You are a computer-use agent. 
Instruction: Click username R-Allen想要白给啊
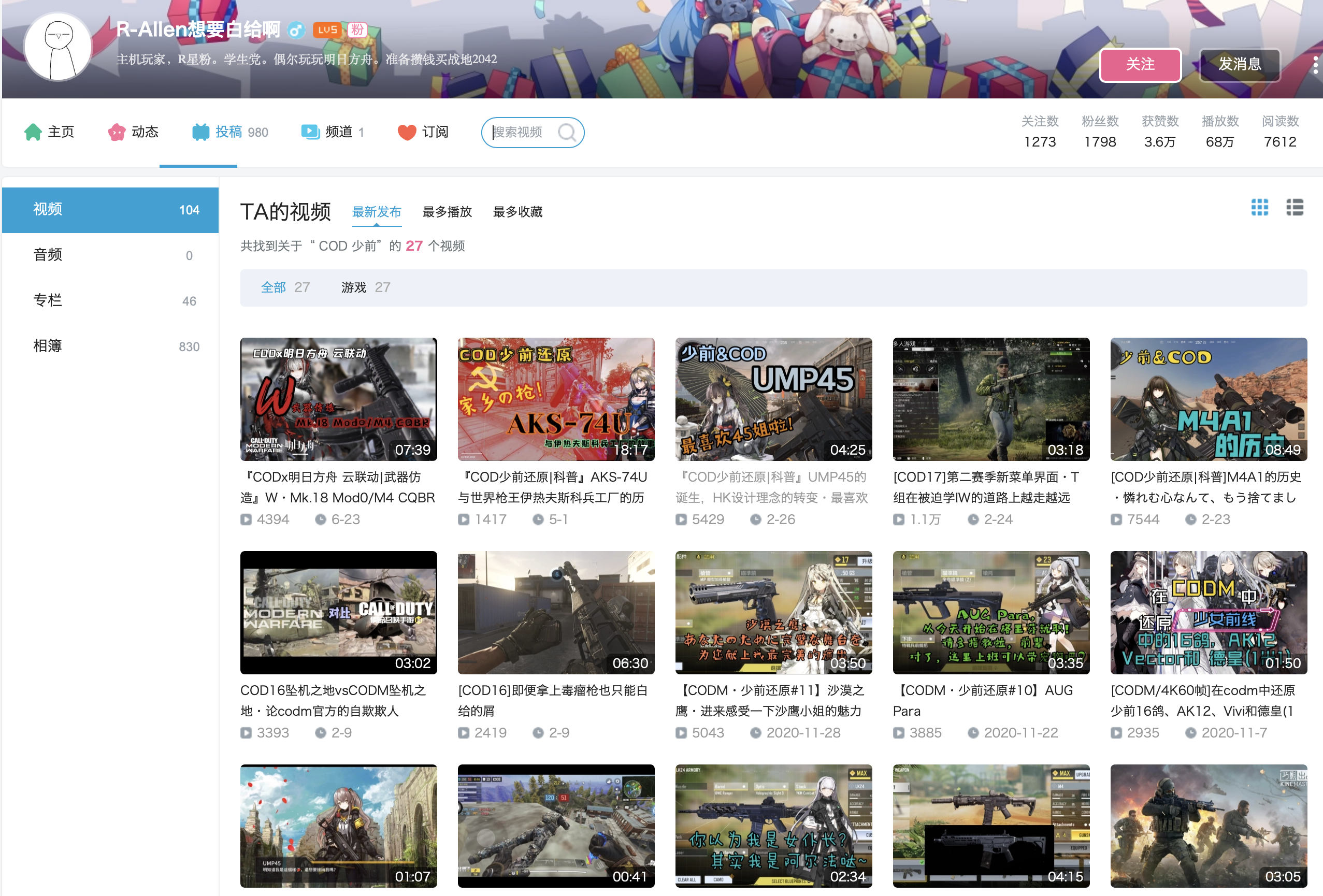pyautogui.click(x=198, y=30)
